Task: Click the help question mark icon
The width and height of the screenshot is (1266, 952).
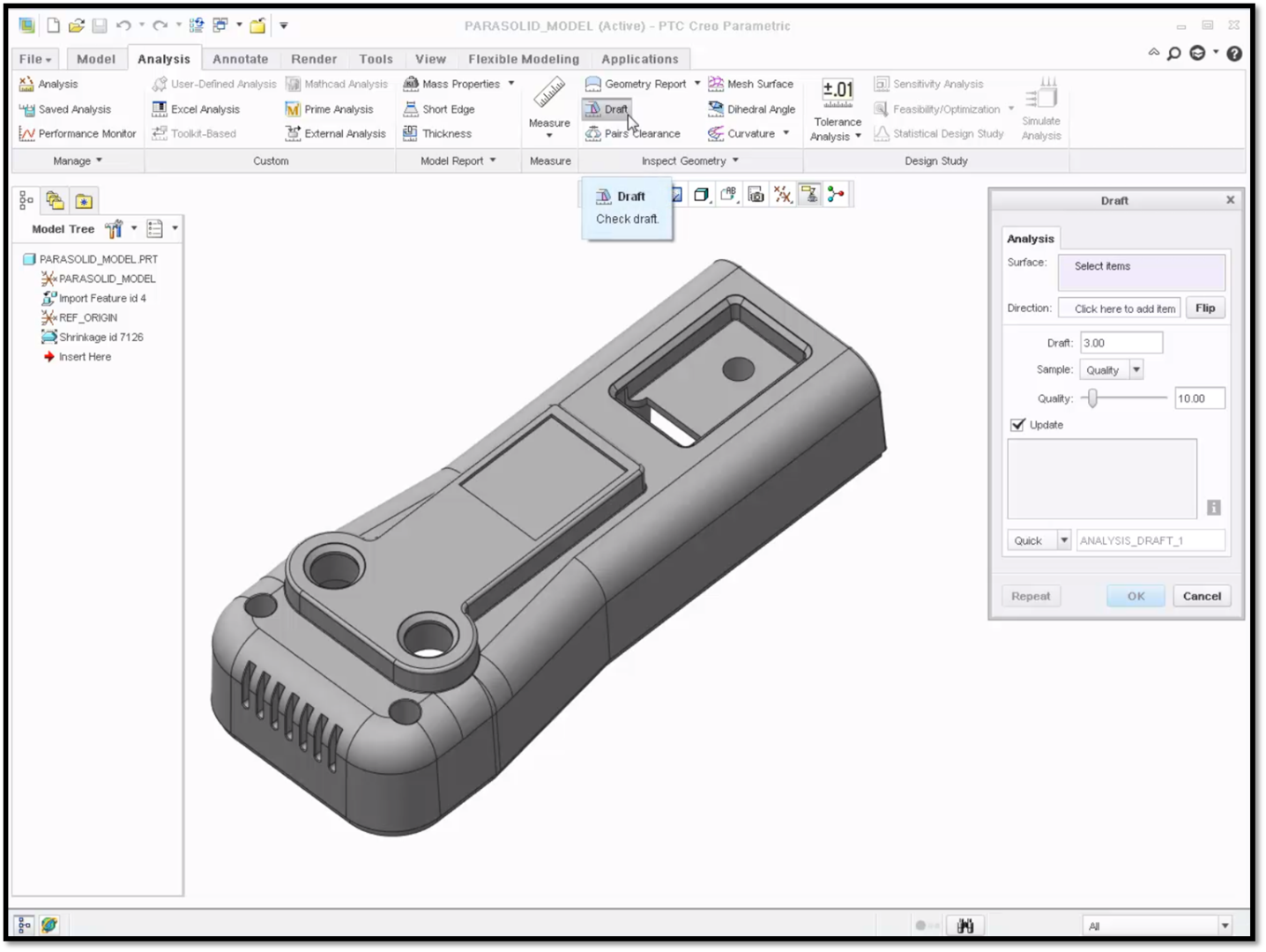Action: (1234, 54)
